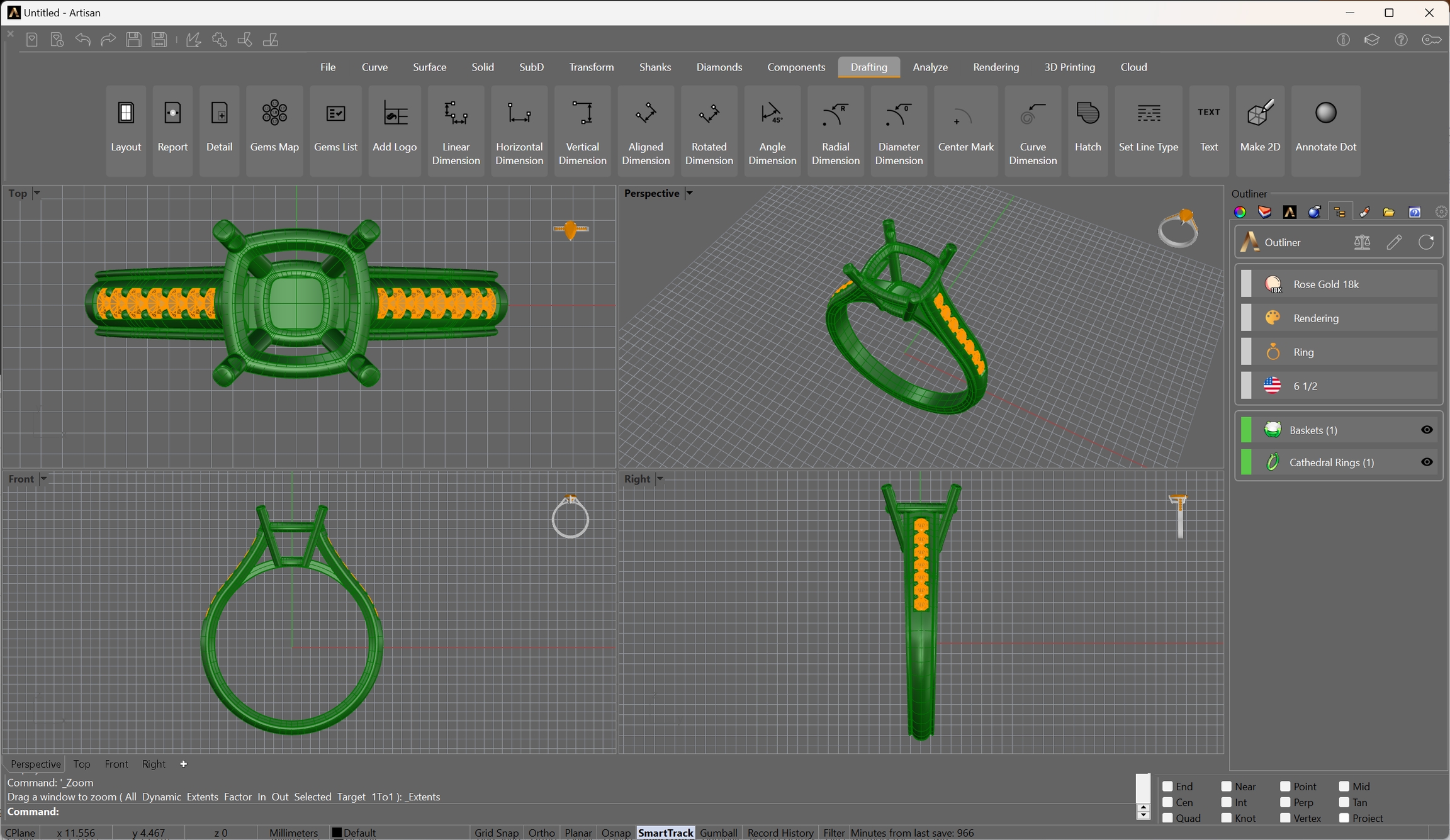This screenshot has height=840, width=1450.
Task: Click the Default layer color swatch
Action: (x=337, y=832)
